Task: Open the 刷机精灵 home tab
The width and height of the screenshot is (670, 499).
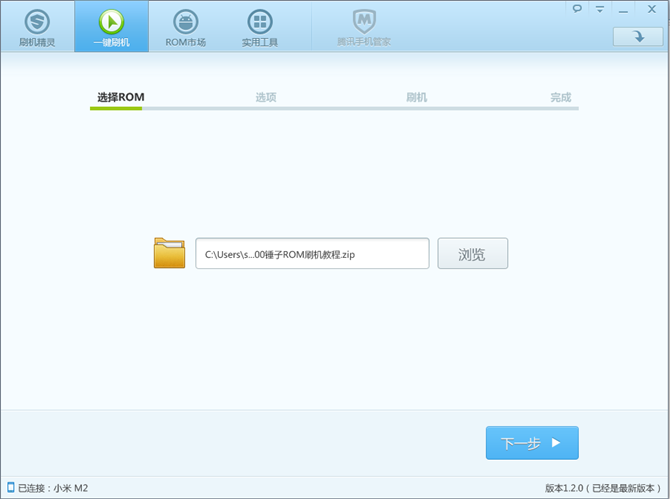Action: pyautogui.click(x=37, y=26)
